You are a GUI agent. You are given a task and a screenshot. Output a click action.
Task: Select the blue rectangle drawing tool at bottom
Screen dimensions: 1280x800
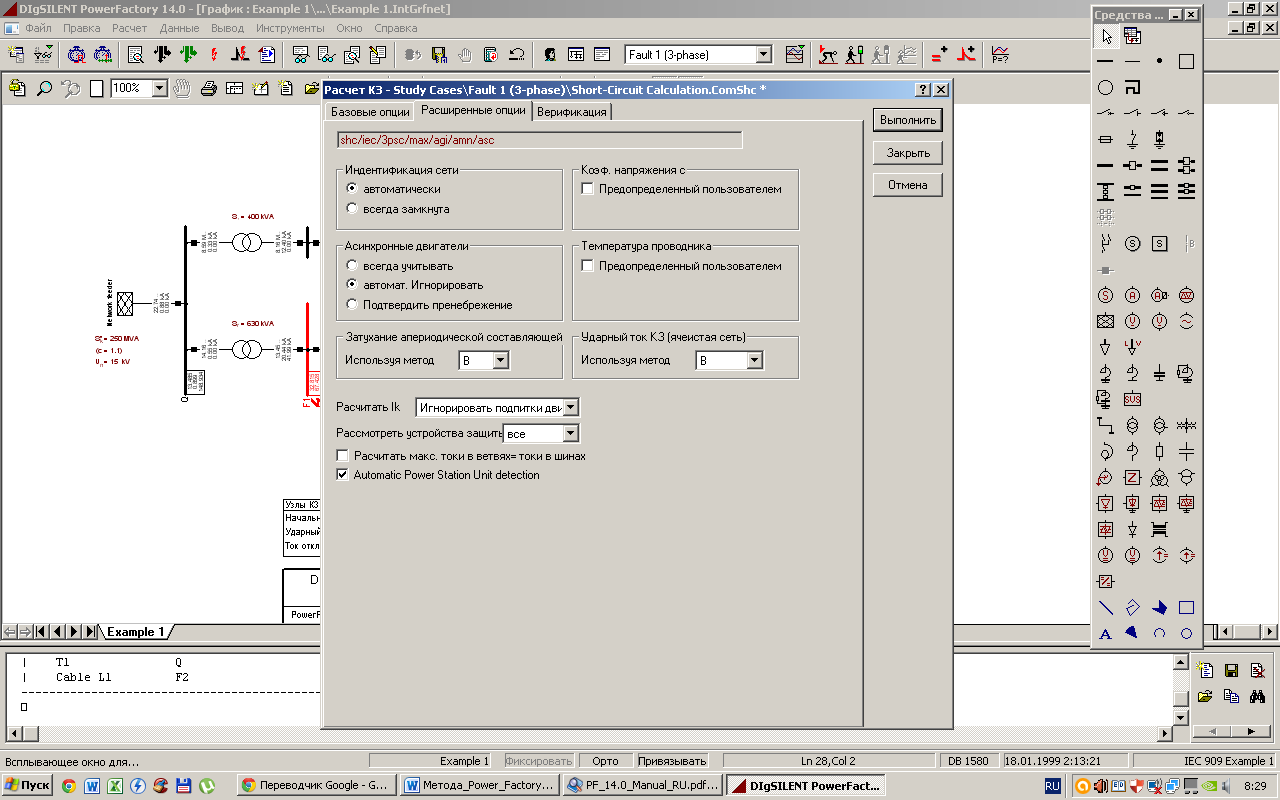click(1186, 607)
